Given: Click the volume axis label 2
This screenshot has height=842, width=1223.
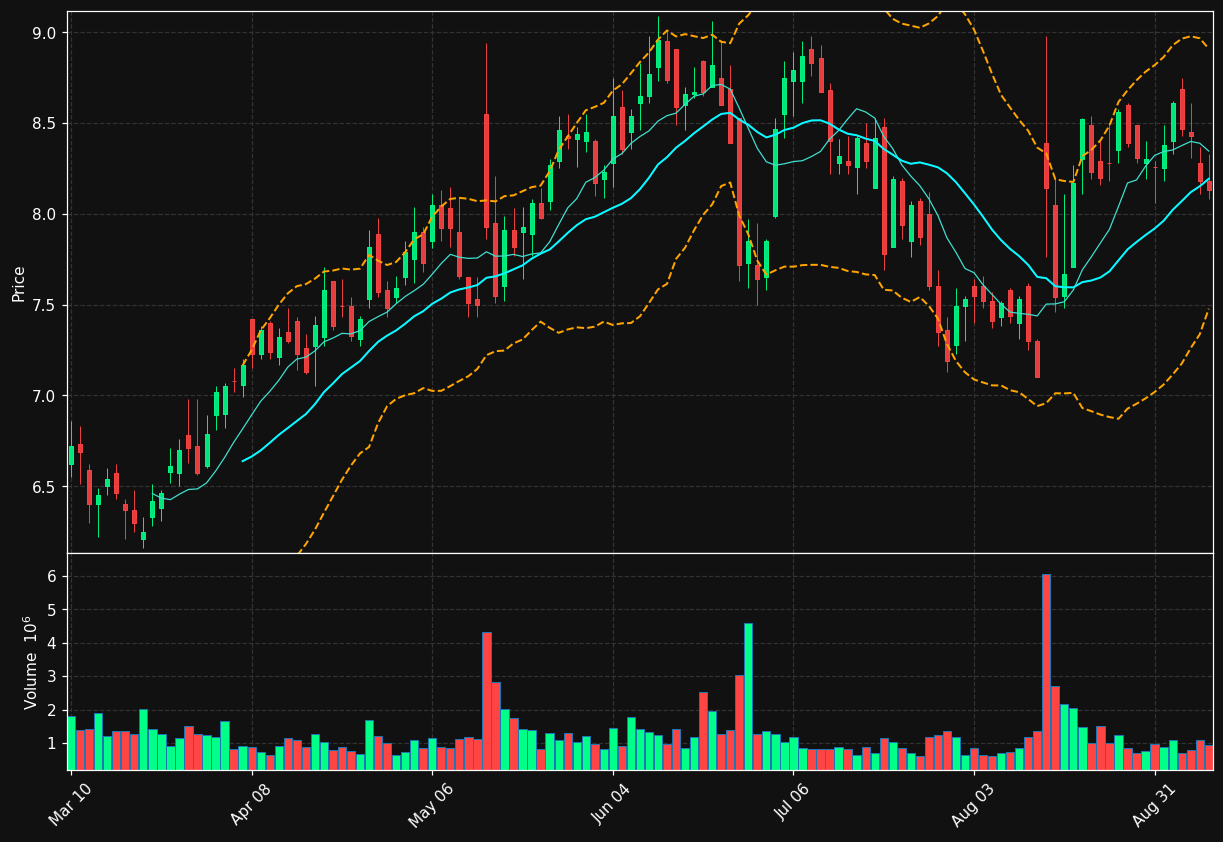Looking at the screenshot, I should (52, 711).
